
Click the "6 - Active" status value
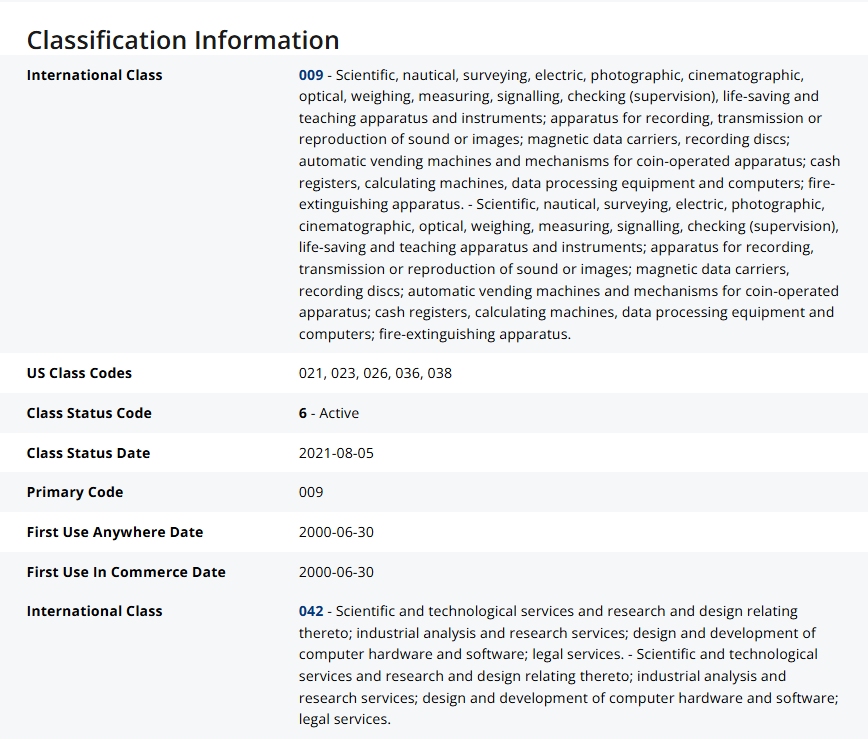click(329, 413)
